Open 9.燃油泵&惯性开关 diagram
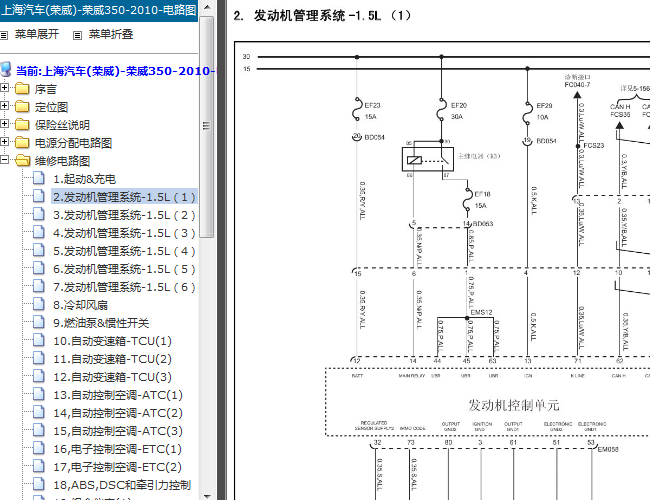Viewport: 650px width, 500px height. point(101,323)
